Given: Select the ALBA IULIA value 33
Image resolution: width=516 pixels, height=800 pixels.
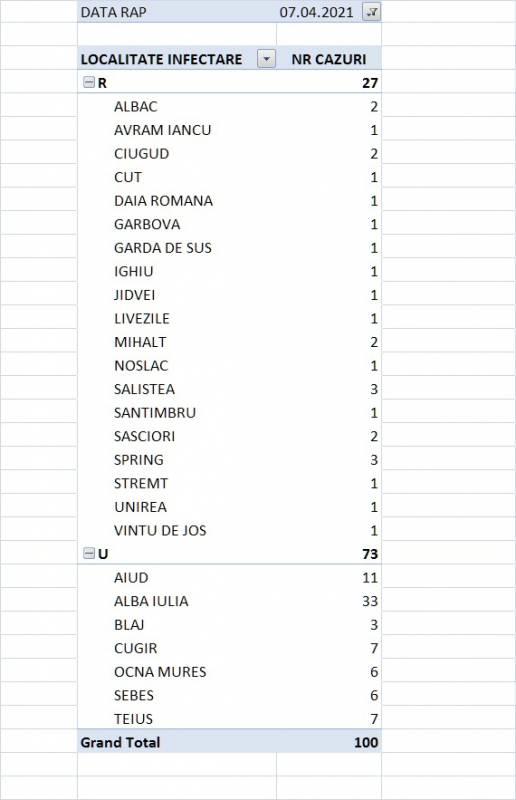Looking at the screenshot, I should coord(329,601).
